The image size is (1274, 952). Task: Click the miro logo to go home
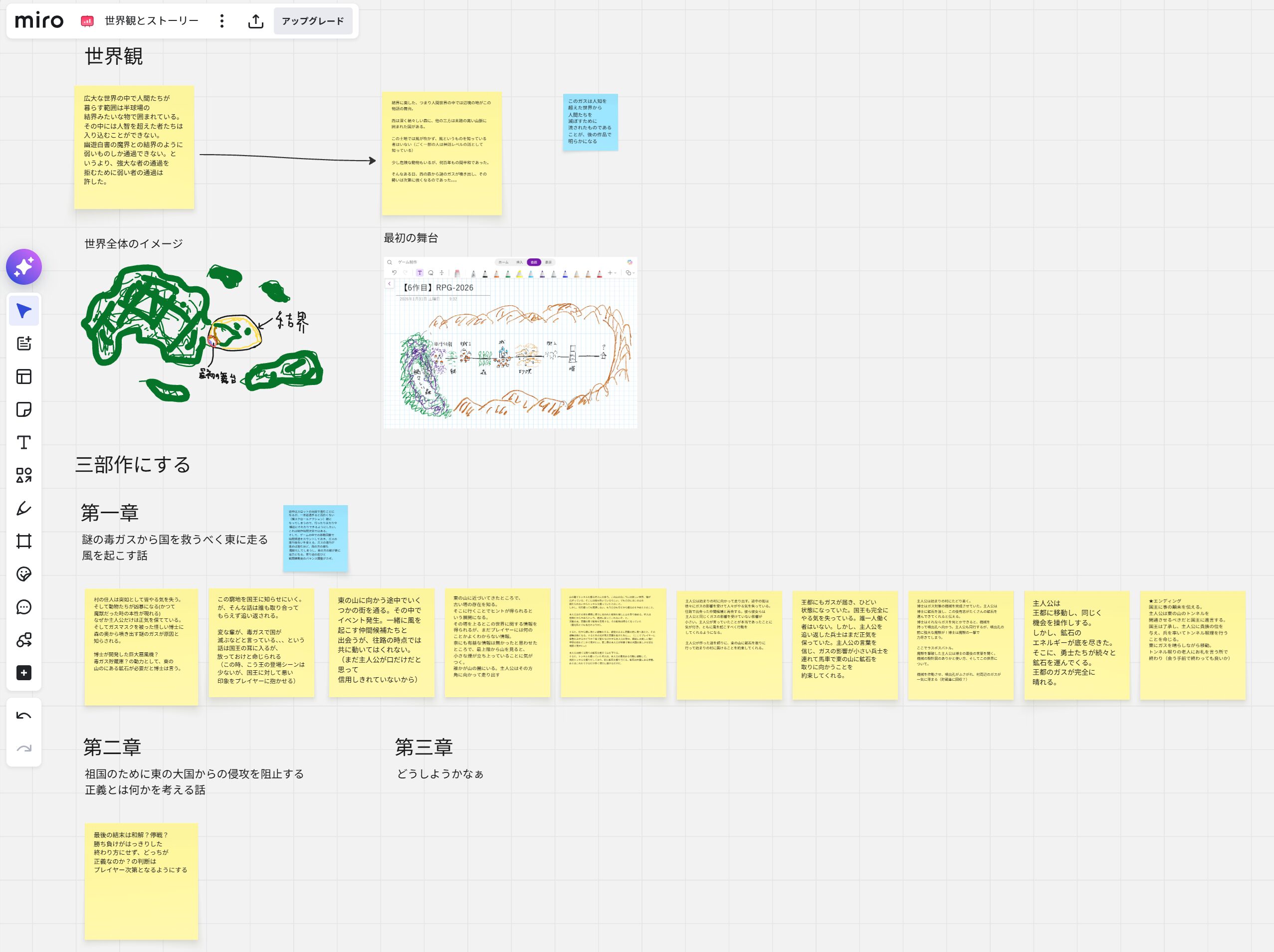tap(39, 21)
